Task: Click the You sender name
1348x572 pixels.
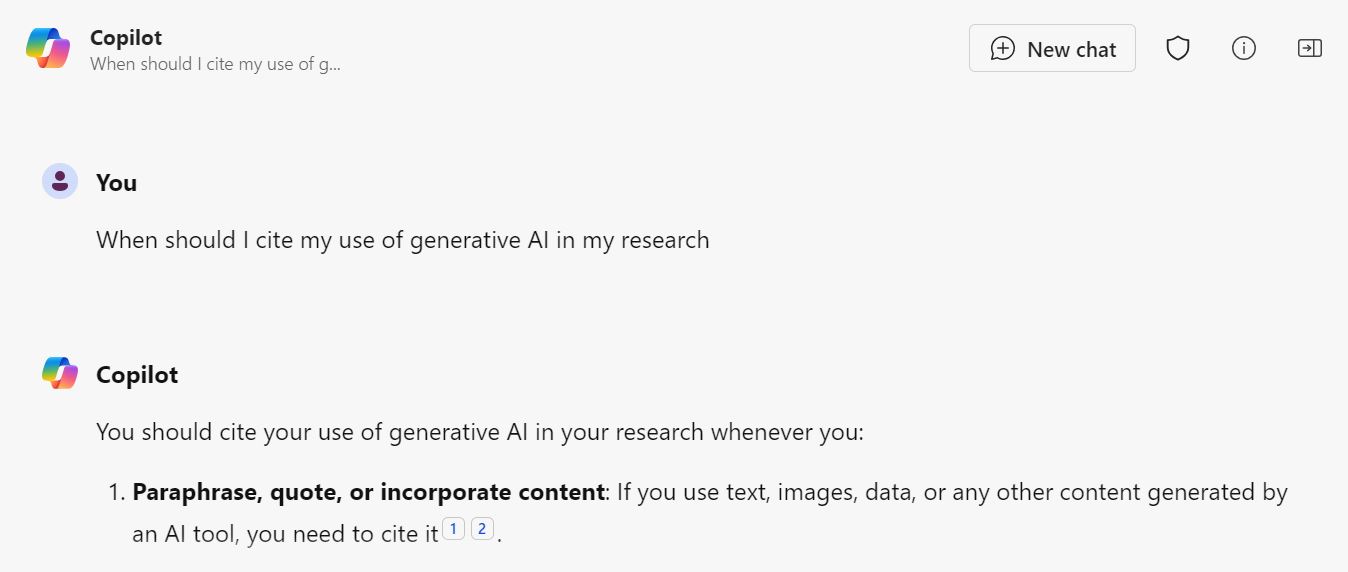Action: (x=116, y=183)
